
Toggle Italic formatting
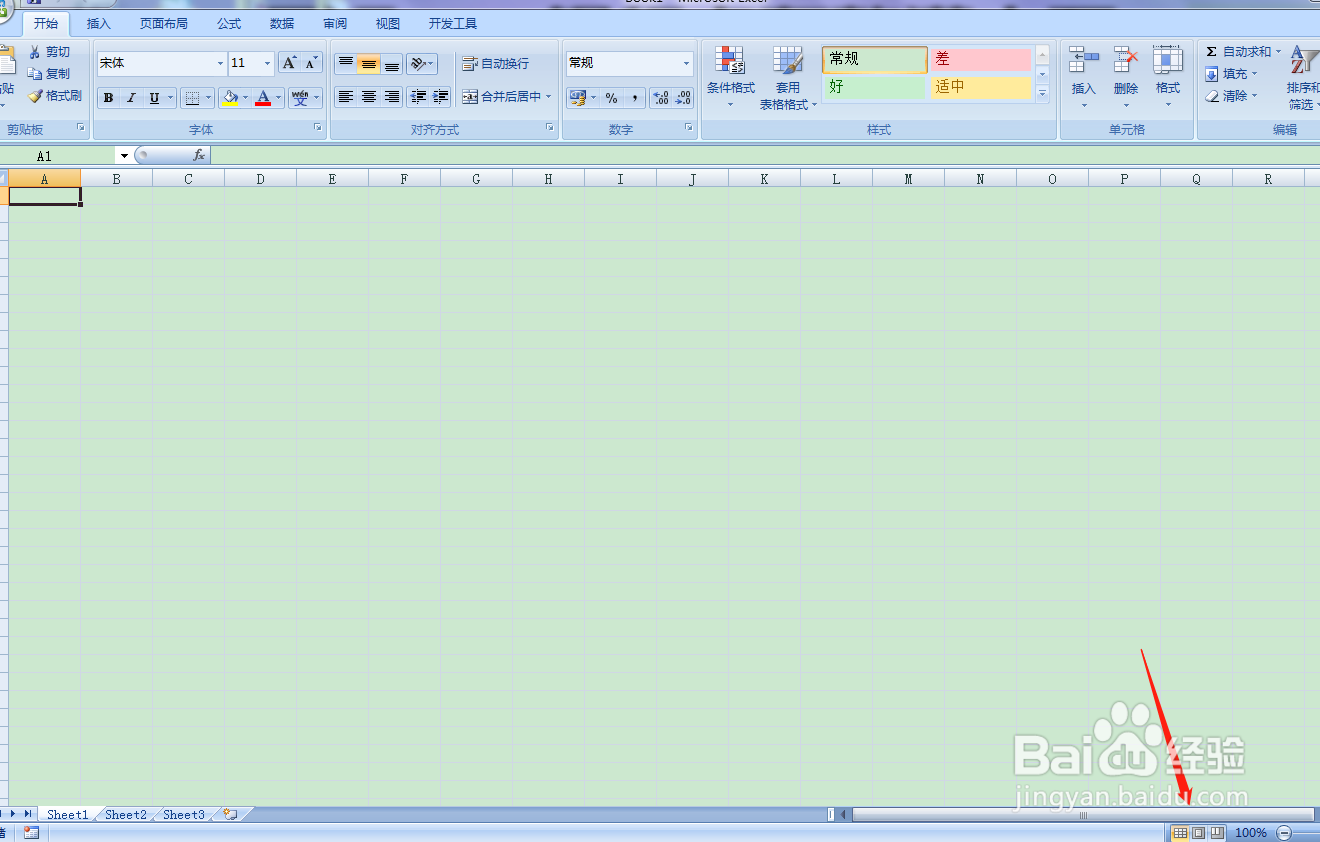131,98
